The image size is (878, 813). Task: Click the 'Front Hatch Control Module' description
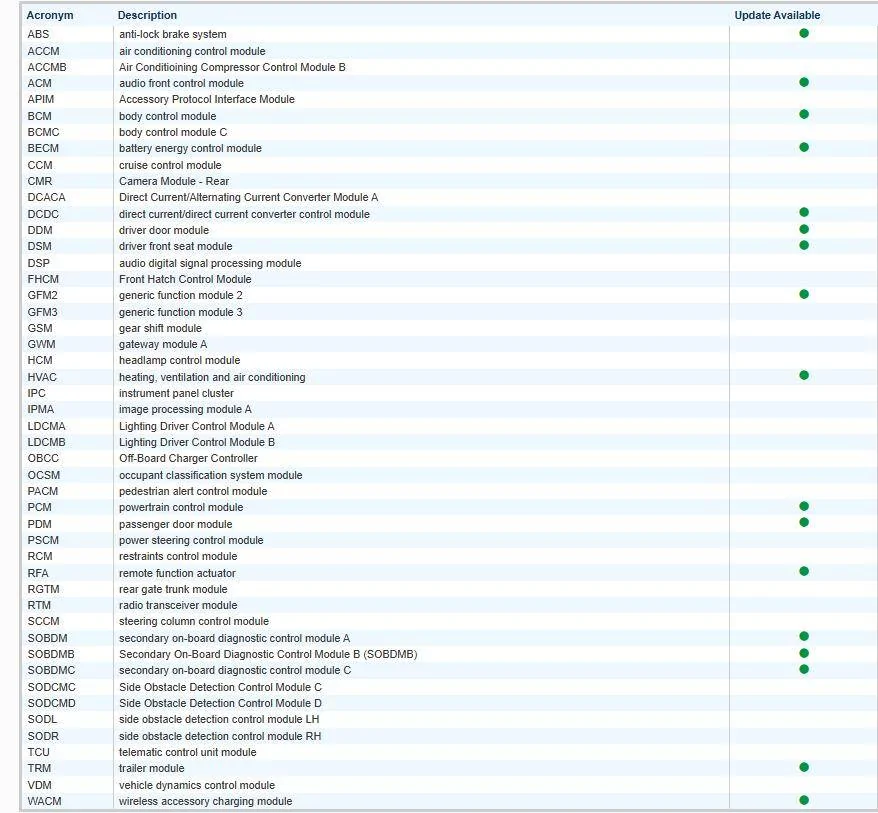click(185, 279)
